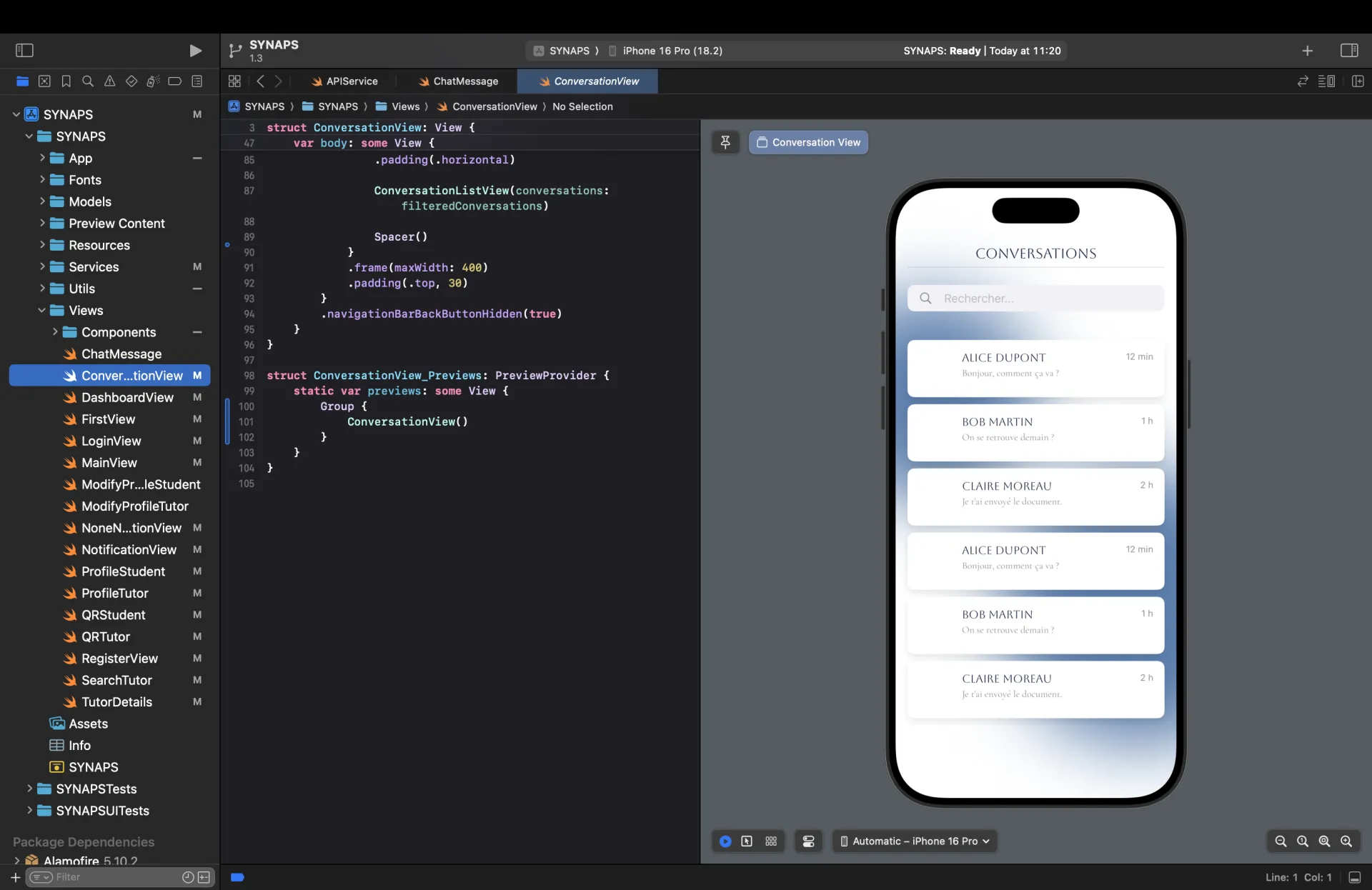This screenshot has width=1372, height=890.
Task: Open preview Variants grid mode
Action: 771,841
